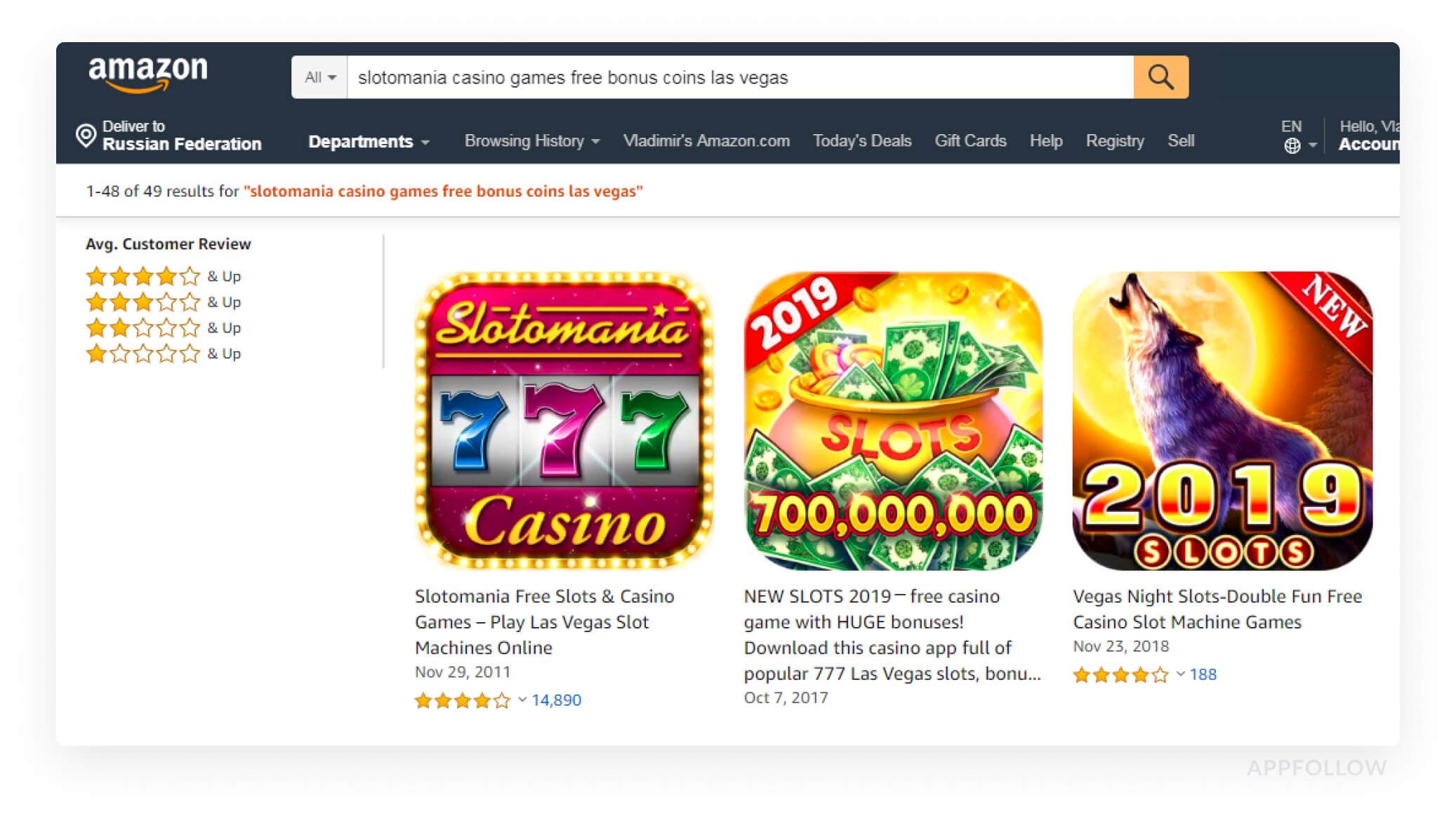Expand the Departments dropdown
Screen dimensions: 1456x816
point(369,141)
